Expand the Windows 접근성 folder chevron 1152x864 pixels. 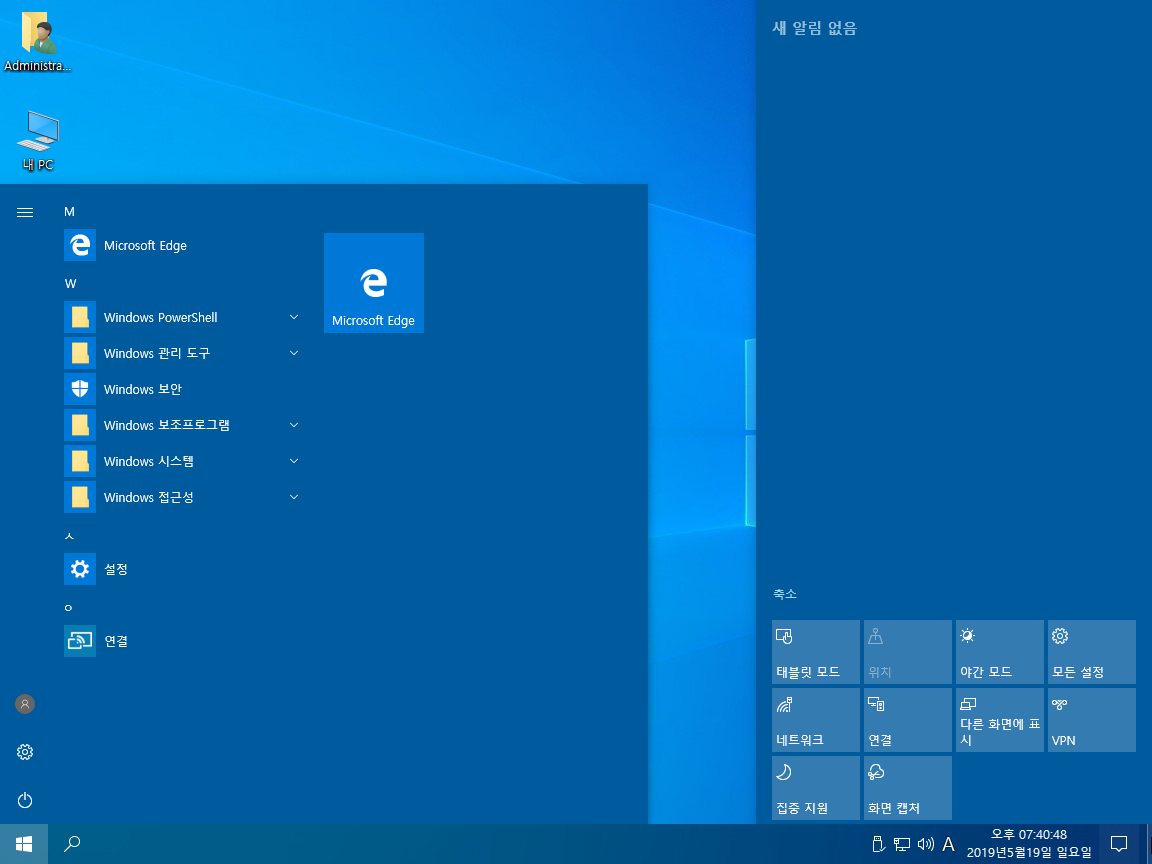tap(294, 497)
